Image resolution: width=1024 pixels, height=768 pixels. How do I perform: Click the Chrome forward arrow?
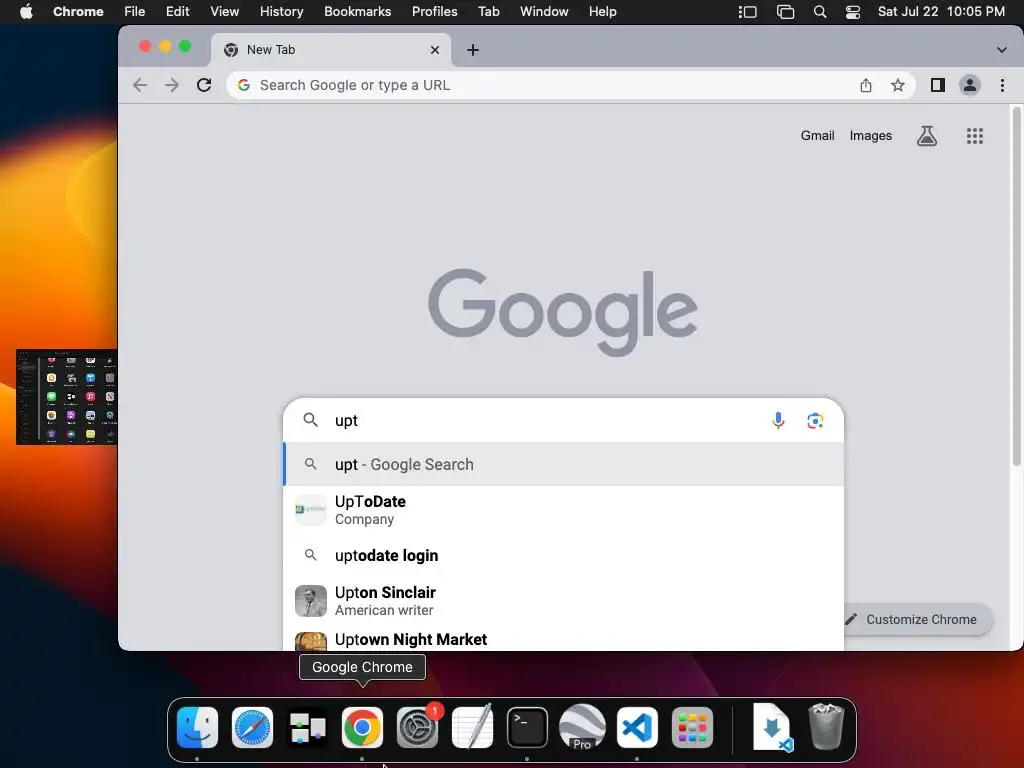[172, 85]
